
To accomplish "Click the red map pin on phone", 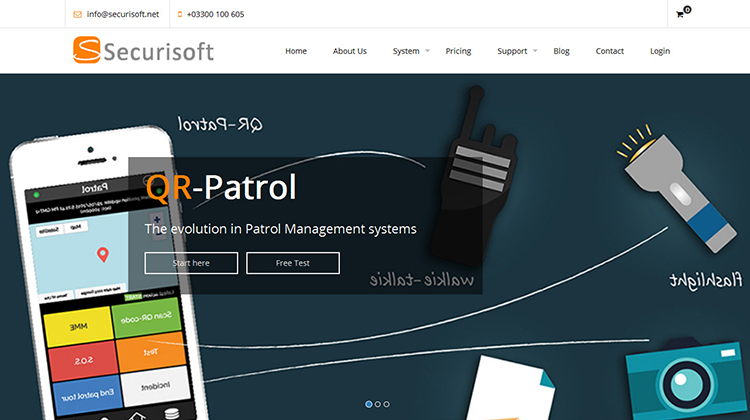I will (x=103, y=254).
